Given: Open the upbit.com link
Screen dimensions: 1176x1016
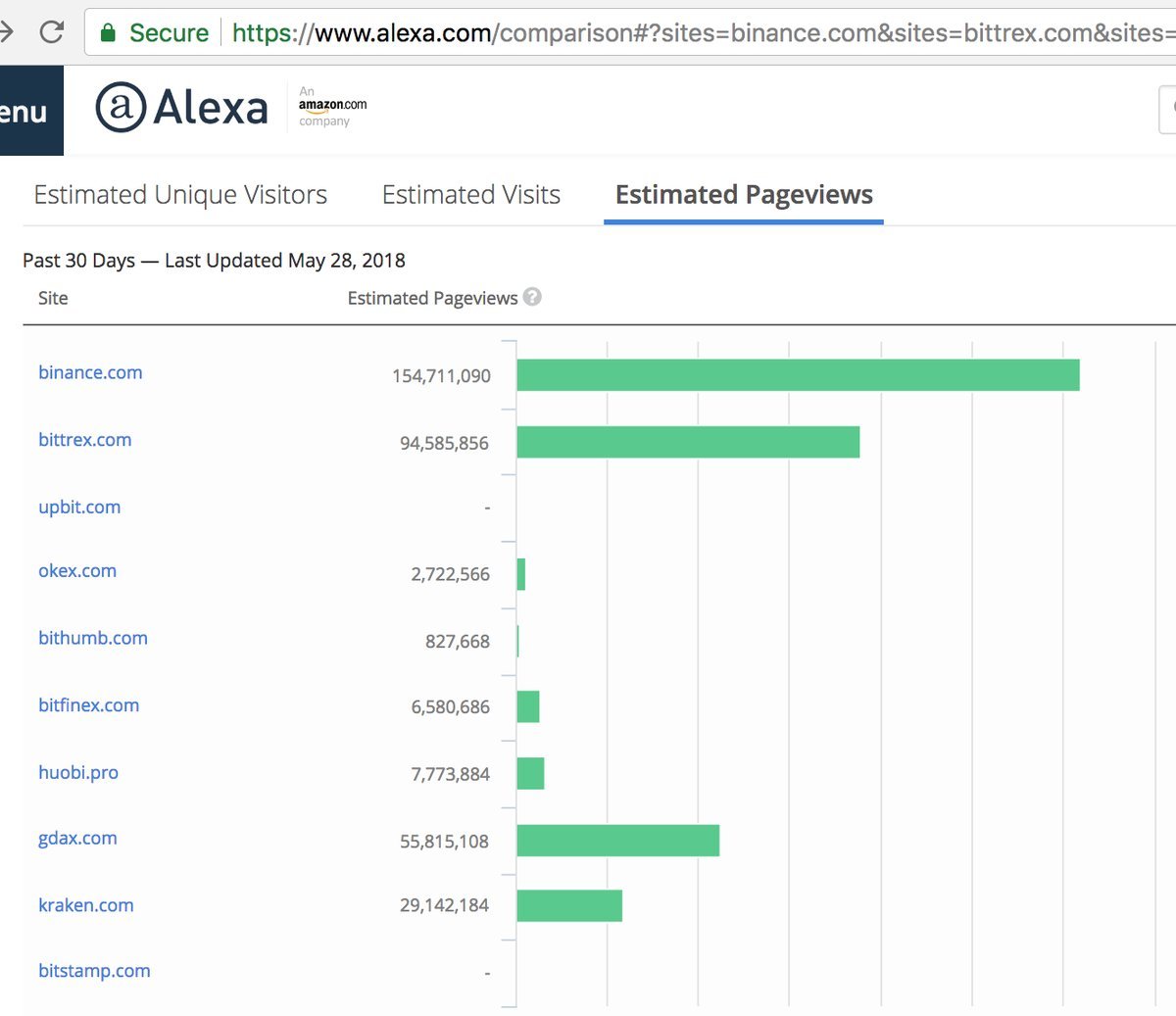Looking at the screenshot, I should tap(79, 508).
